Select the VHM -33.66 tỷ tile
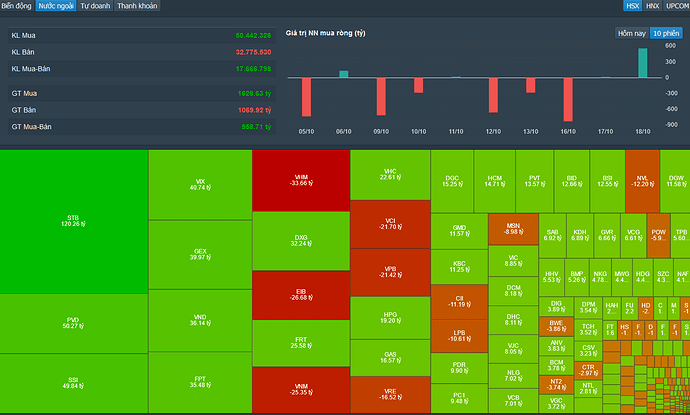This screenshot has height=415, width=690. click(301, 180)
